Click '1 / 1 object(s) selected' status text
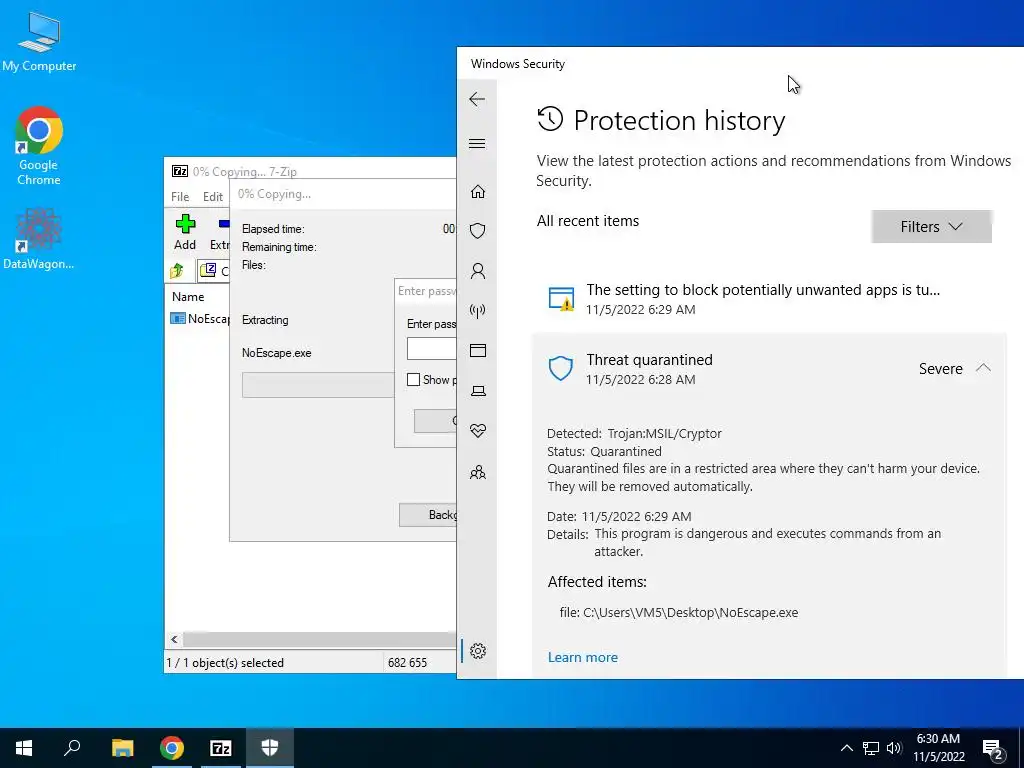Viewport: 1024px width, 768px height. 225,663
